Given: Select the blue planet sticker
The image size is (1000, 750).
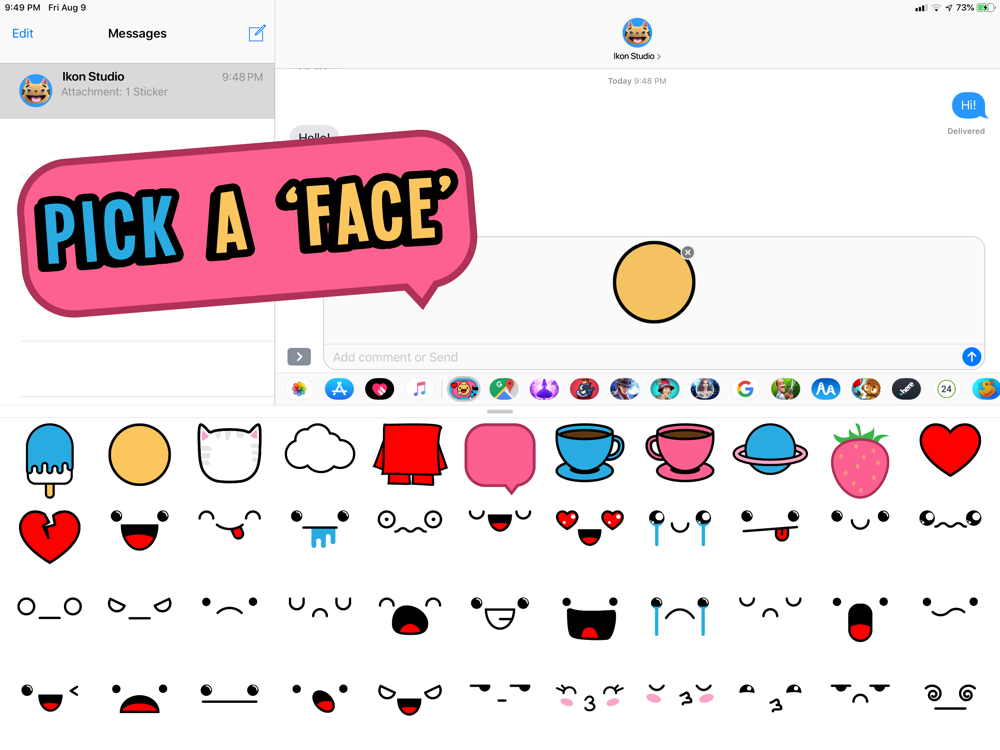Looking at the screenshot, I should coord(769,453).
